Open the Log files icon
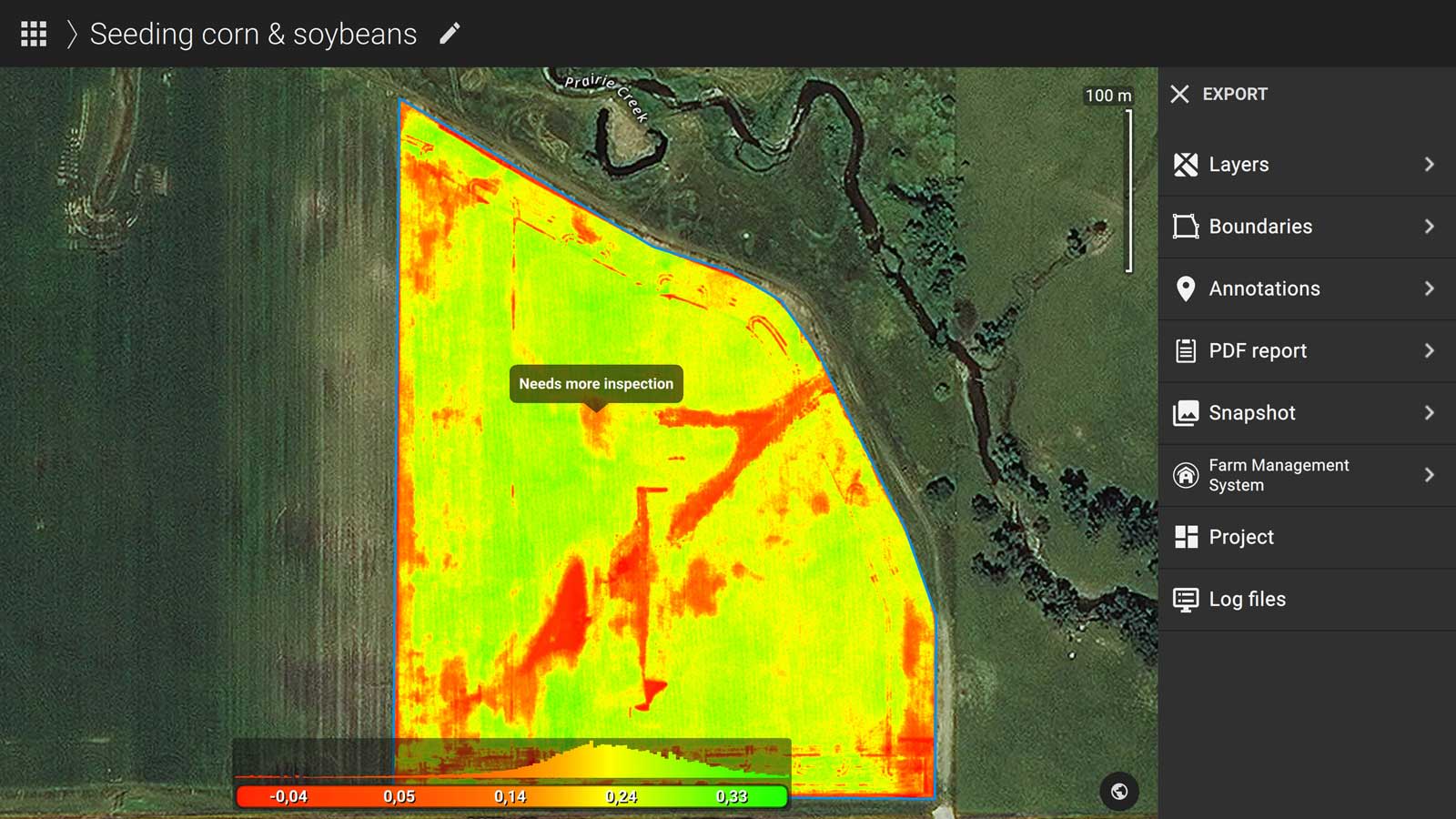Viewport: 1456px width, 819px height. pos(1186,599)
